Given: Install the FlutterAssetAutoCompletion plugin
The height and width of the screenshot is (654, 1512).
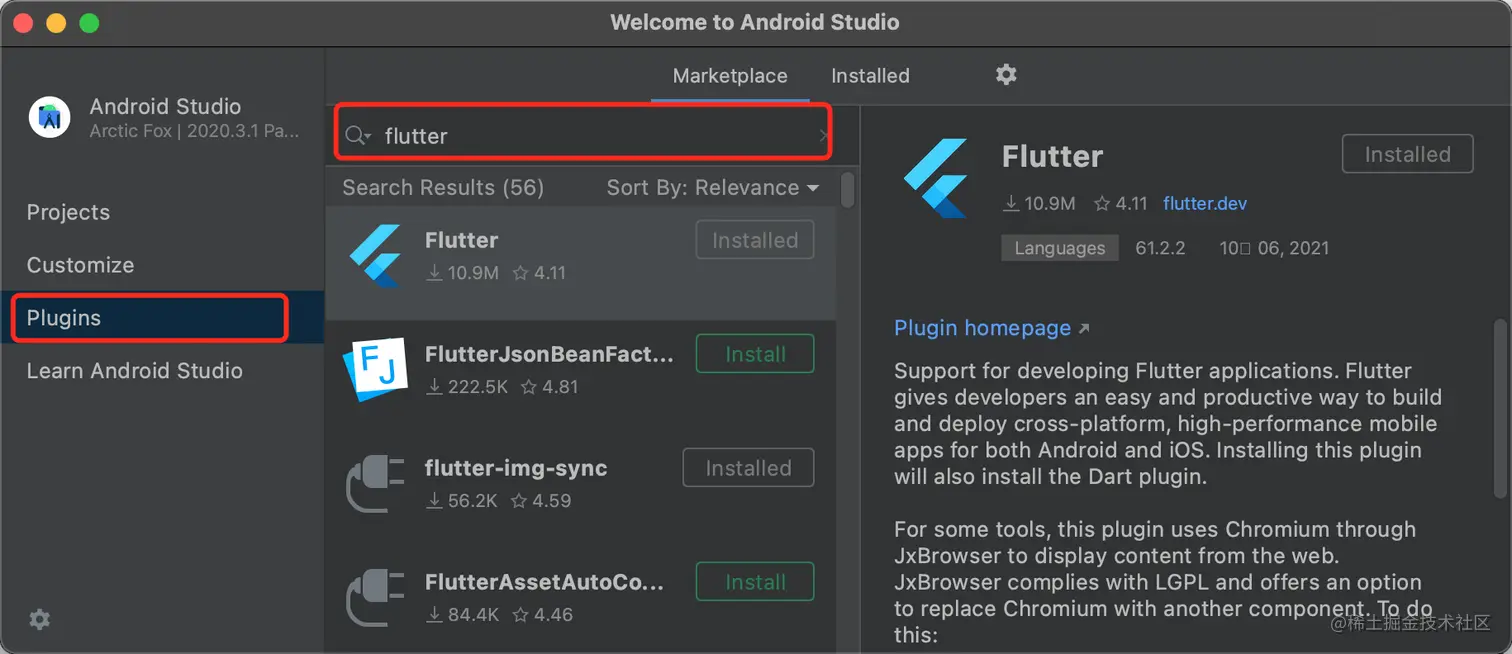Looking at the screenshot, I should point(755,582).
